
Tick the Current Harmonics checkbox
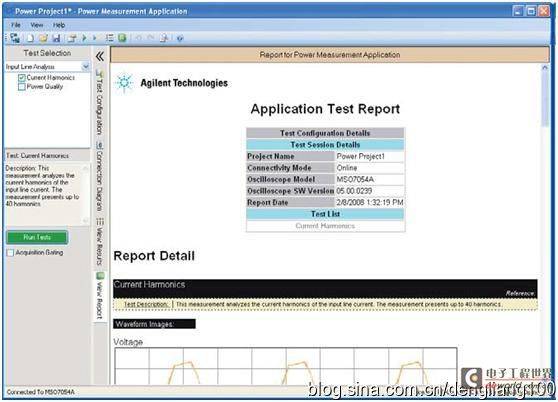click(22, 78)
